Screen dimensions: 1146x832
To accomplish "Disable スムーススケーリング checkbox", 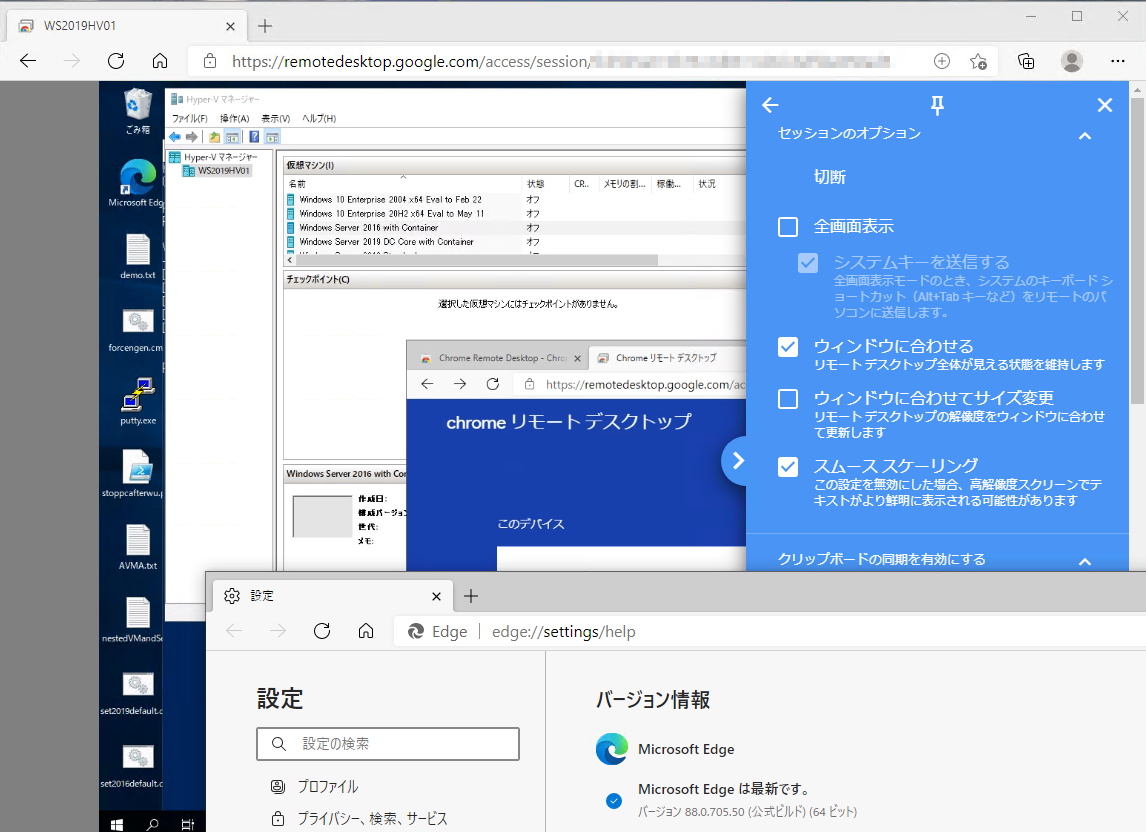I will coord(788,466).
